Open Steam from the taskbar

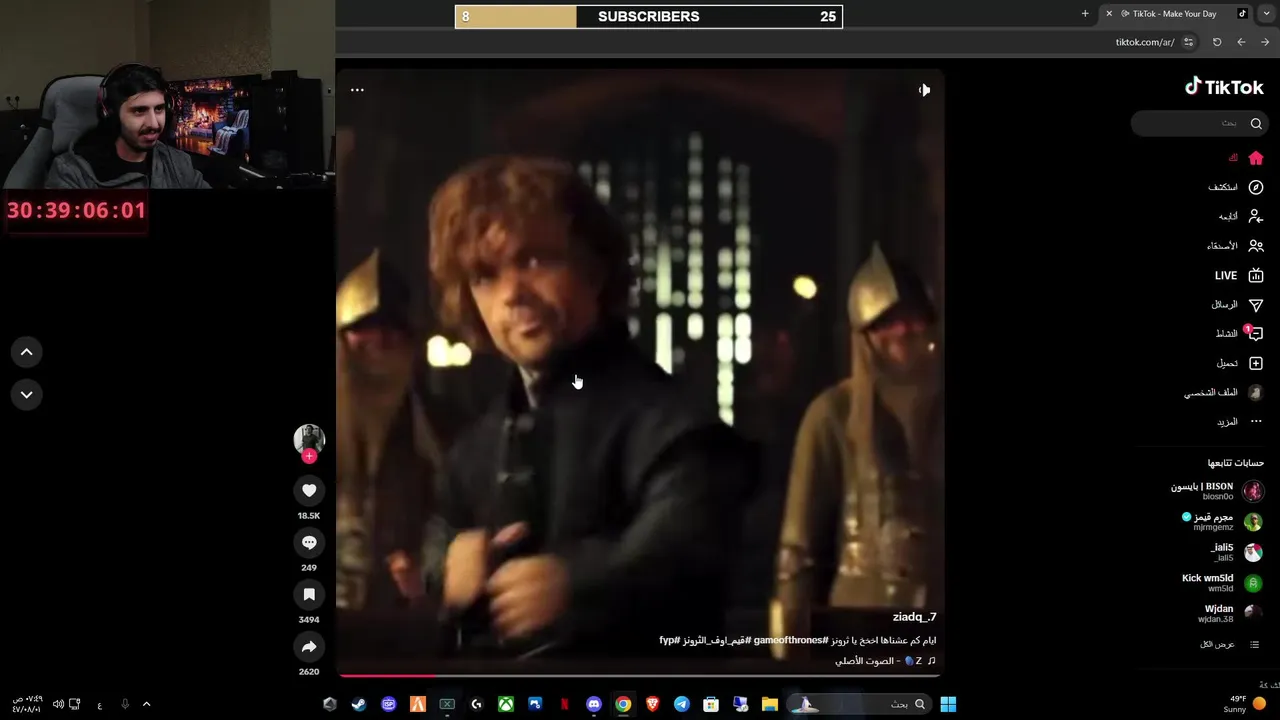[359, 704]
